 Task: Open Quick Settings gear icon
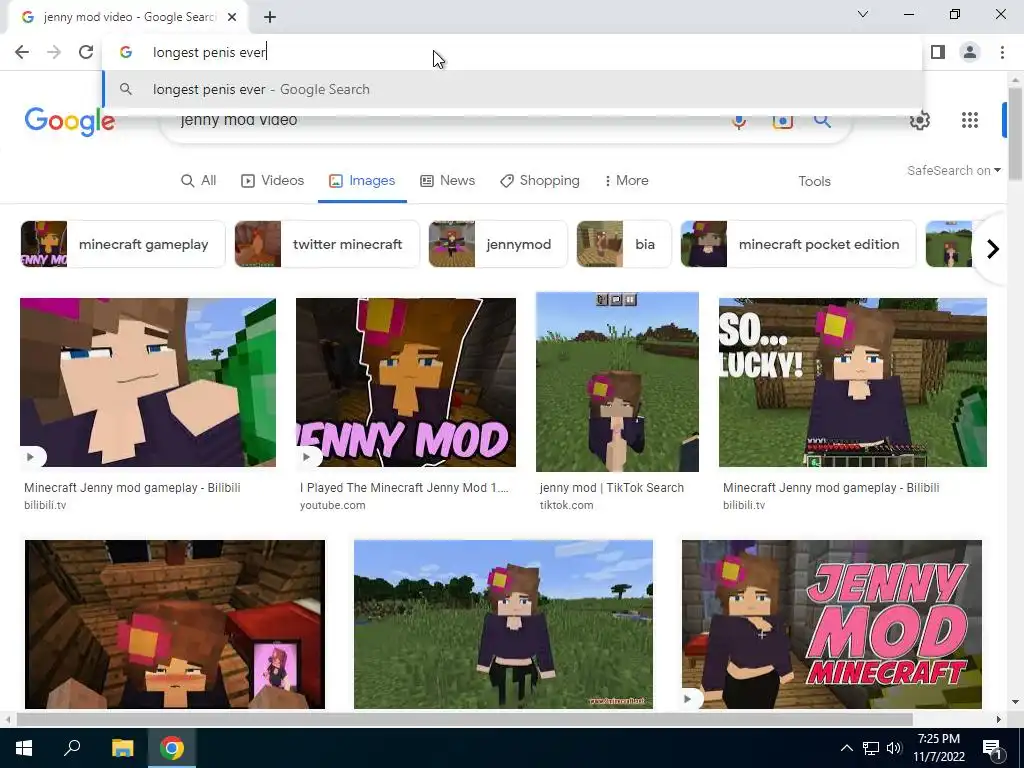click(x=920, y=120)
